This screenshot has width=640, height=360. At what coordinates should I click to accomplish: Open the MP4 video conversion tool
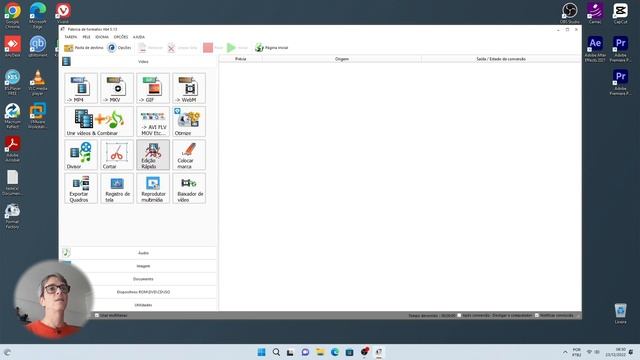(x=81, y=88)
